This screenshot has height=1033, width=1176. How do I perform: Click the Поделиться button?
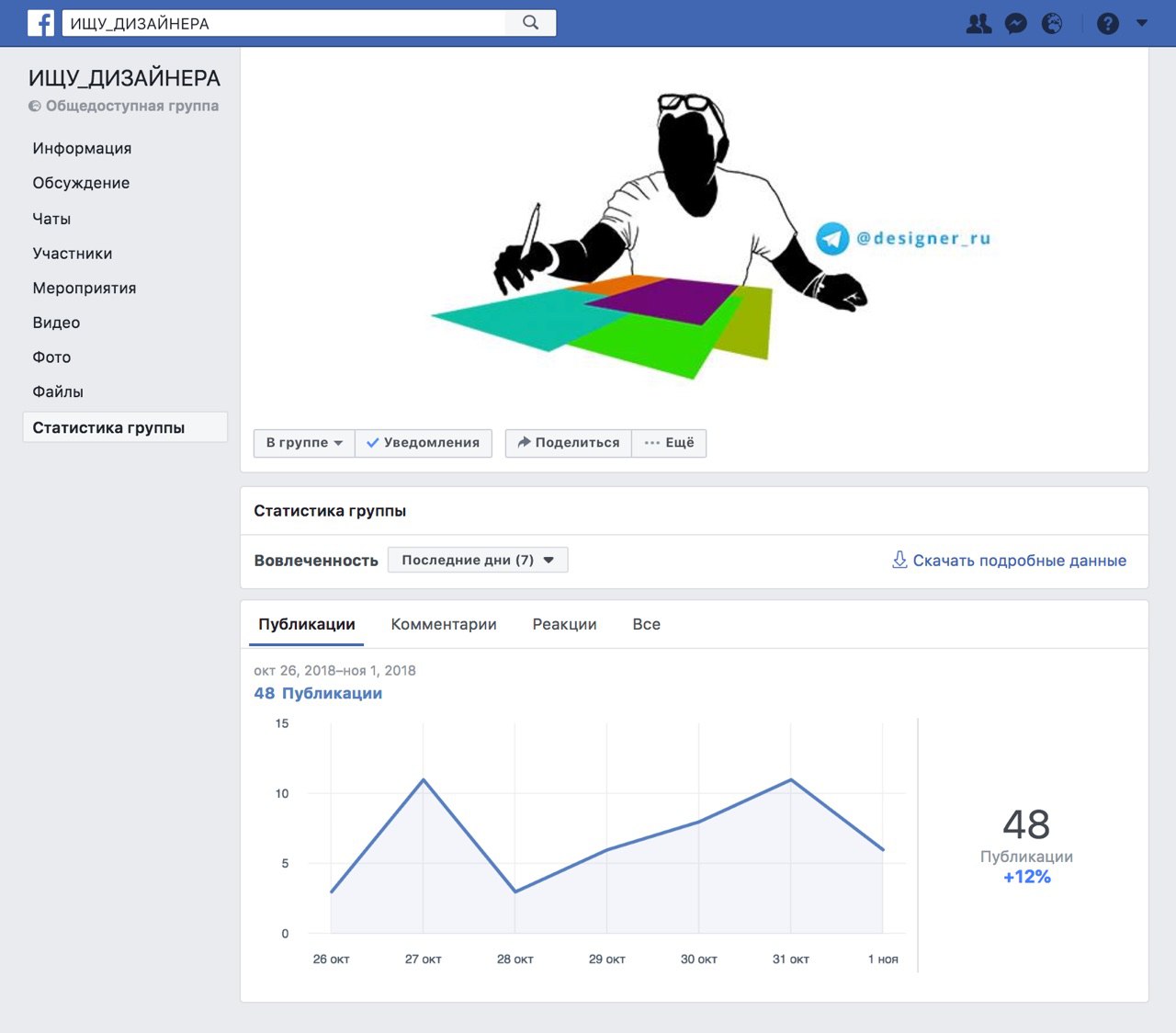[x=568, y=443]
